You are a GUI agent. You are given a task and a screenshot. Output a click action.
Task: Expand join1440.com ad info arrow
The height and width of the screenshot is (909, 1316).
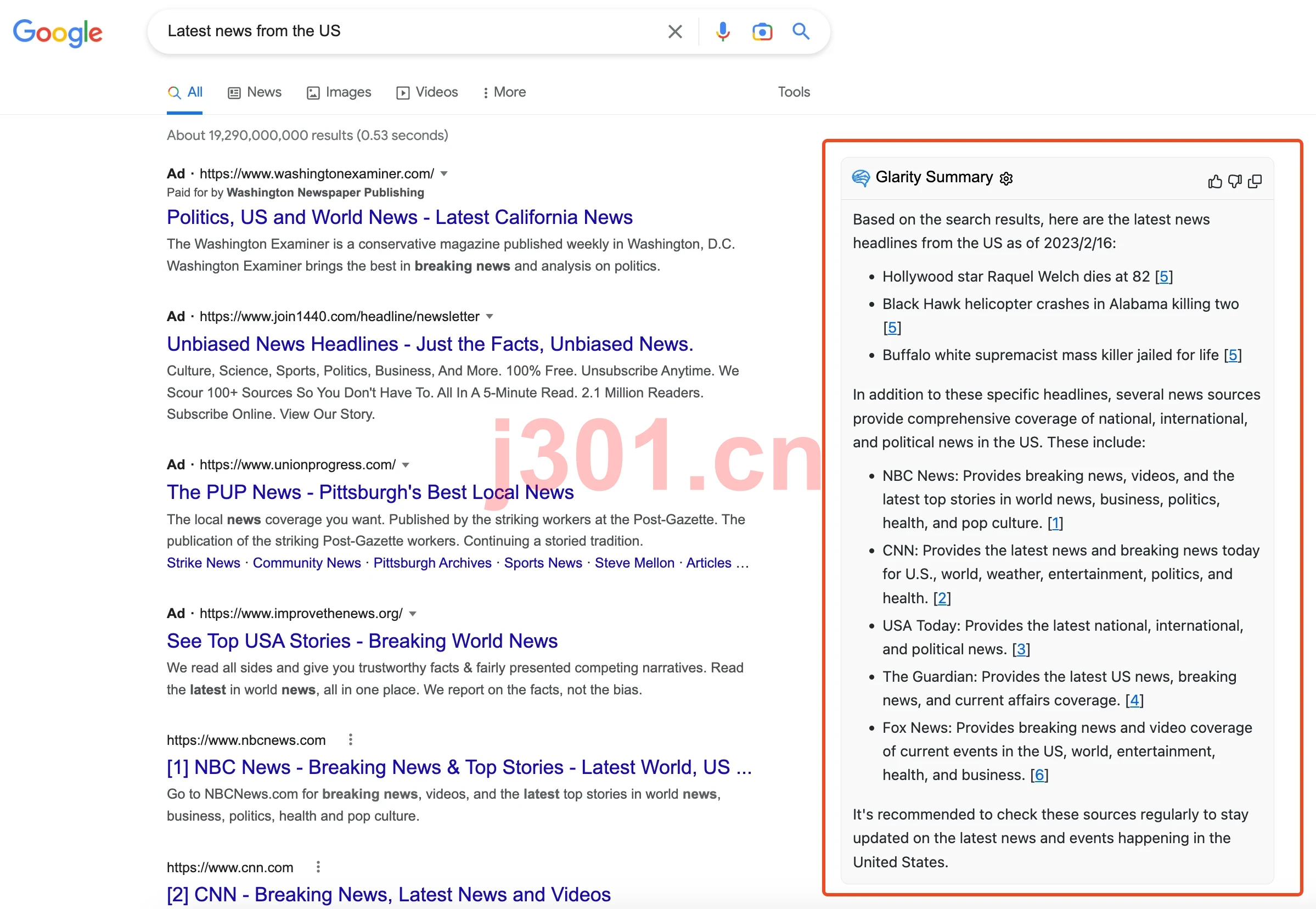click(489, 316)
